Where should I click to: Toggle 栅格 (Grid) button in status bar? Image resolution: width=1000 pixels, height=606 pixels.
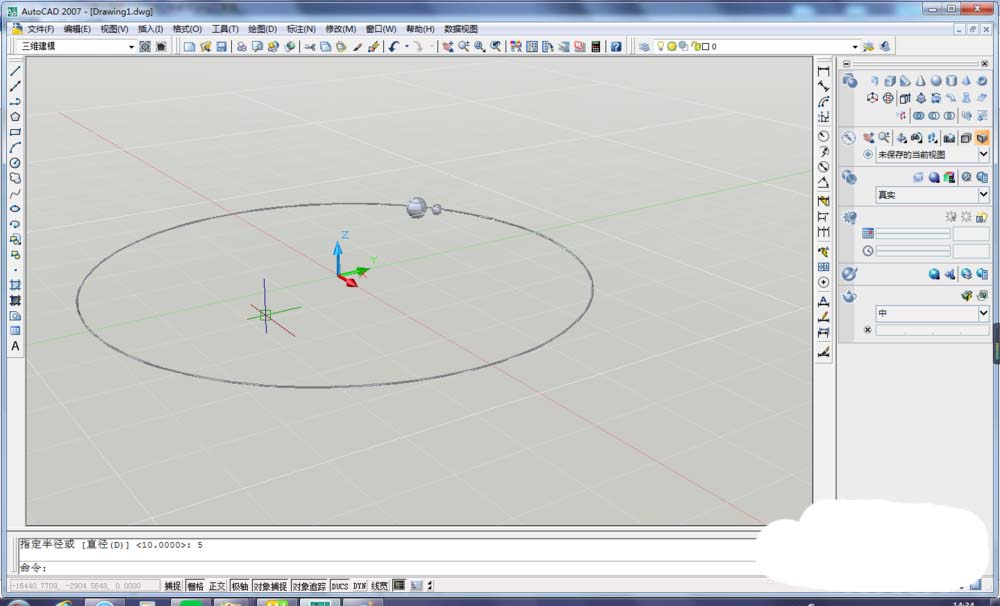tap(195, 586)
